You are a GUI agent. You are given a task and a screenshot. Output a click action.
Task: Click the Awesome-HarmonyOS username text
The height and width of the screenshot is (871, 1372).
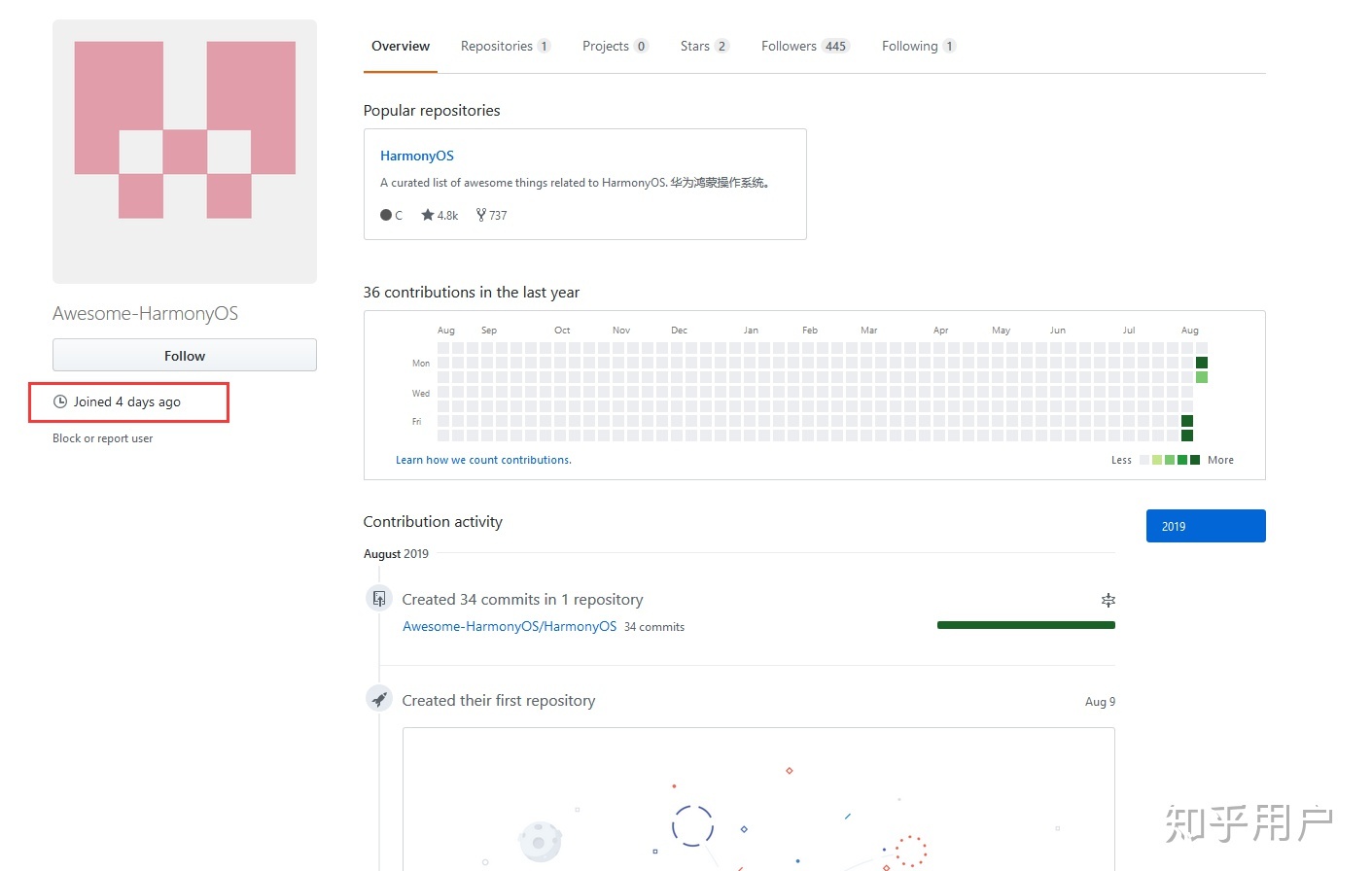(x=145, y=313)
